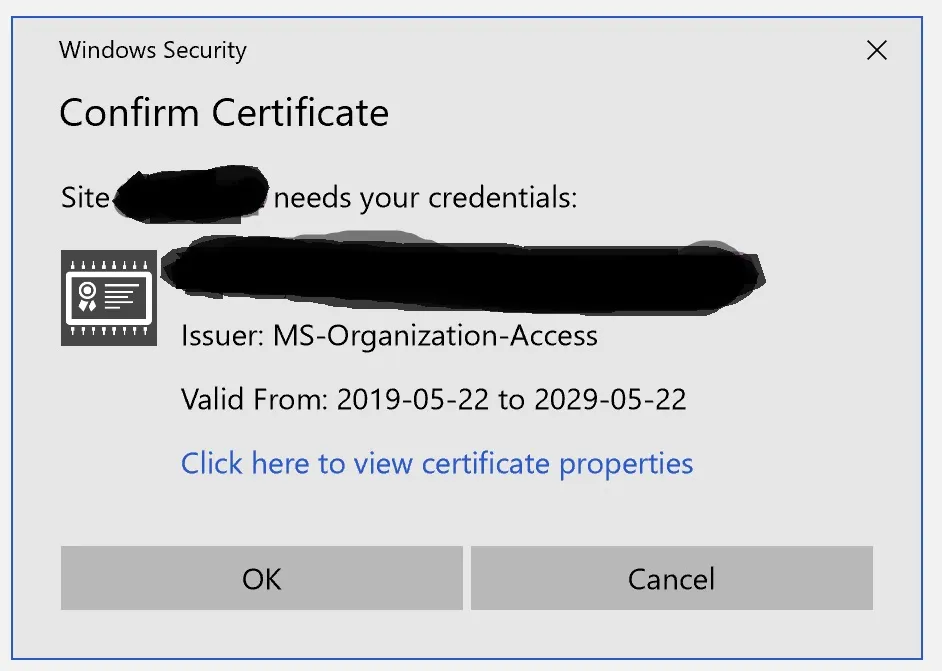The height and width of the screenshot is (671, 942).
Task: Click the 2019-05-22 start date
Action: [x=413, y=400]
